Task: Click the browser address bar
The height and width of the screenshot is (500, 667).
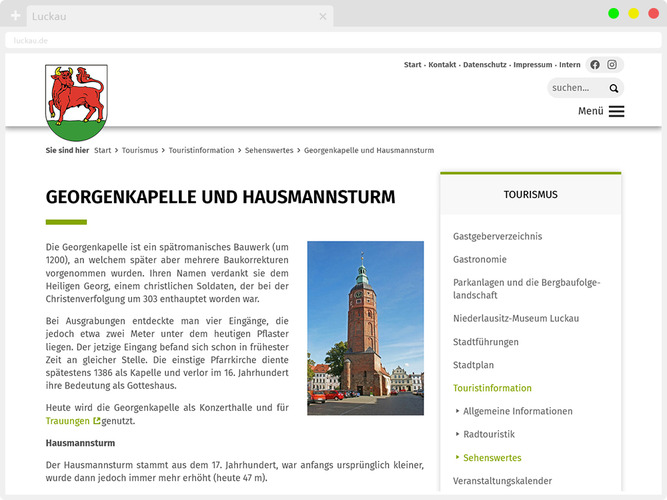Action: click(300, 41)
